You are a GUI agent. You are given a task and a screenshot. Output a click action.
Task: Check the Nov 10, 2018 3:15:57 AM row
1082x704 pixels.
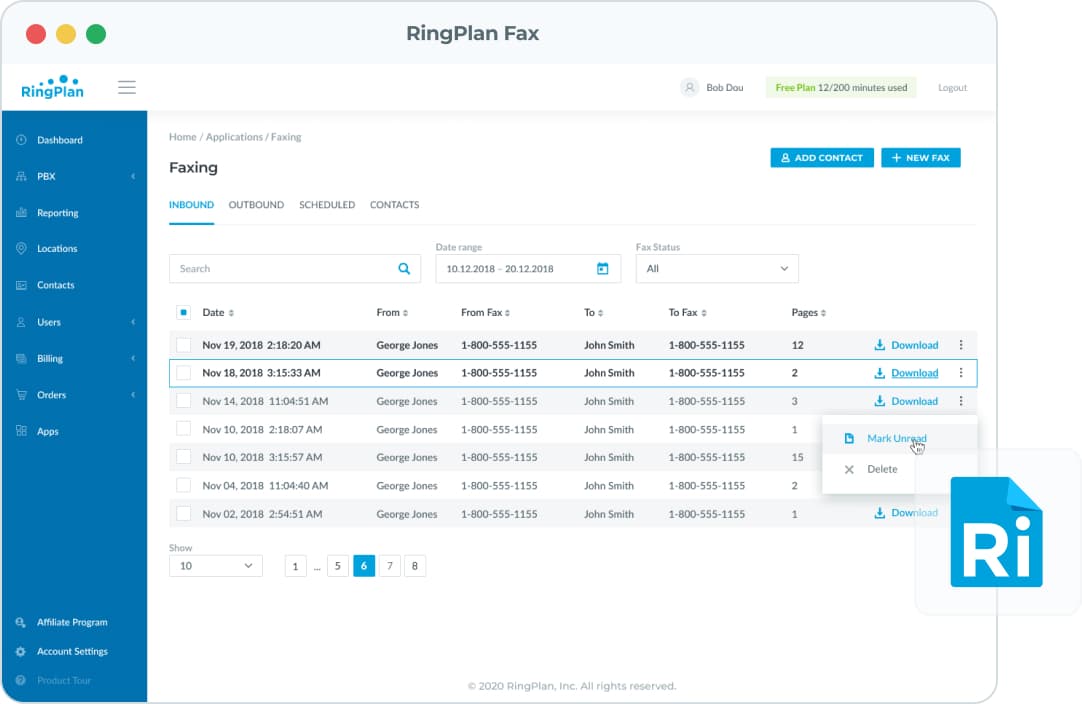tap(184, 457)
